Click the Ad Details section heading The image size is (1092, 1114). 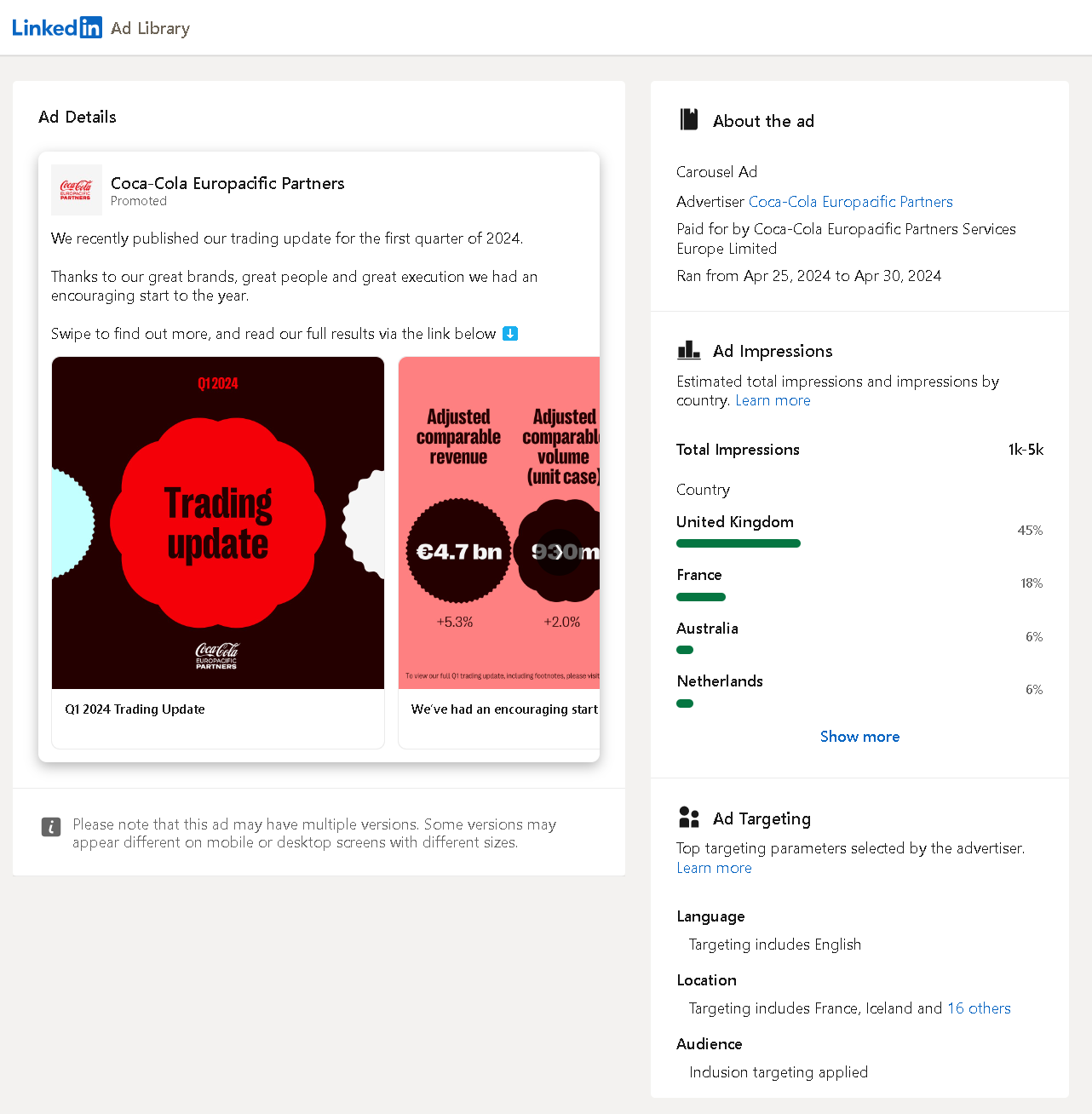(77, 117)
